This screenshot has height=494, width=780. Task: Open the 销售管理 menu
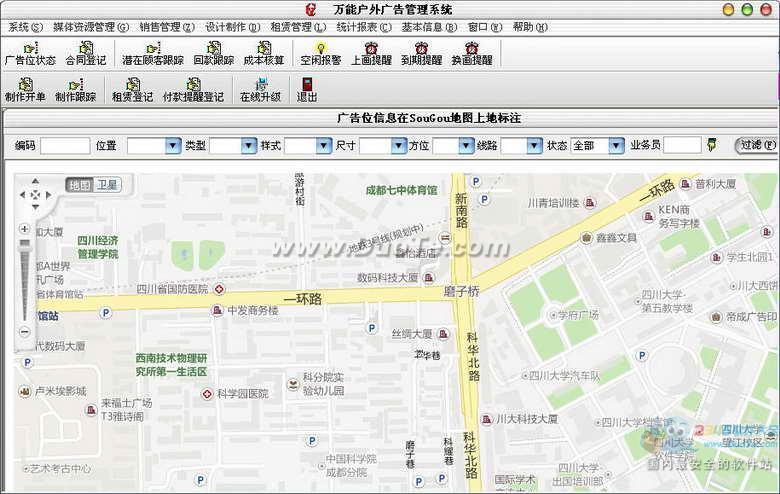pyautogui.click(x=167, y=27)
